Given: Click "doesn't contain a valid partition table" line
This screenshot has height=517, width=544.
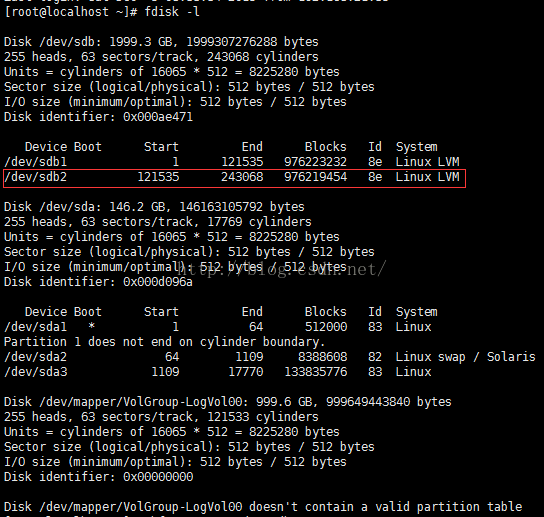Looking at the screenshot, I should 263,507.
